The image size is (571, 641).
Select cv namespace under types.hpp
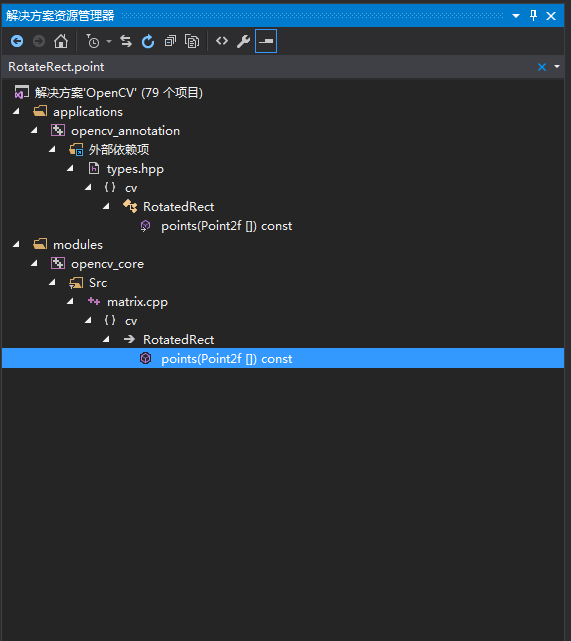(x=131, y=188)
